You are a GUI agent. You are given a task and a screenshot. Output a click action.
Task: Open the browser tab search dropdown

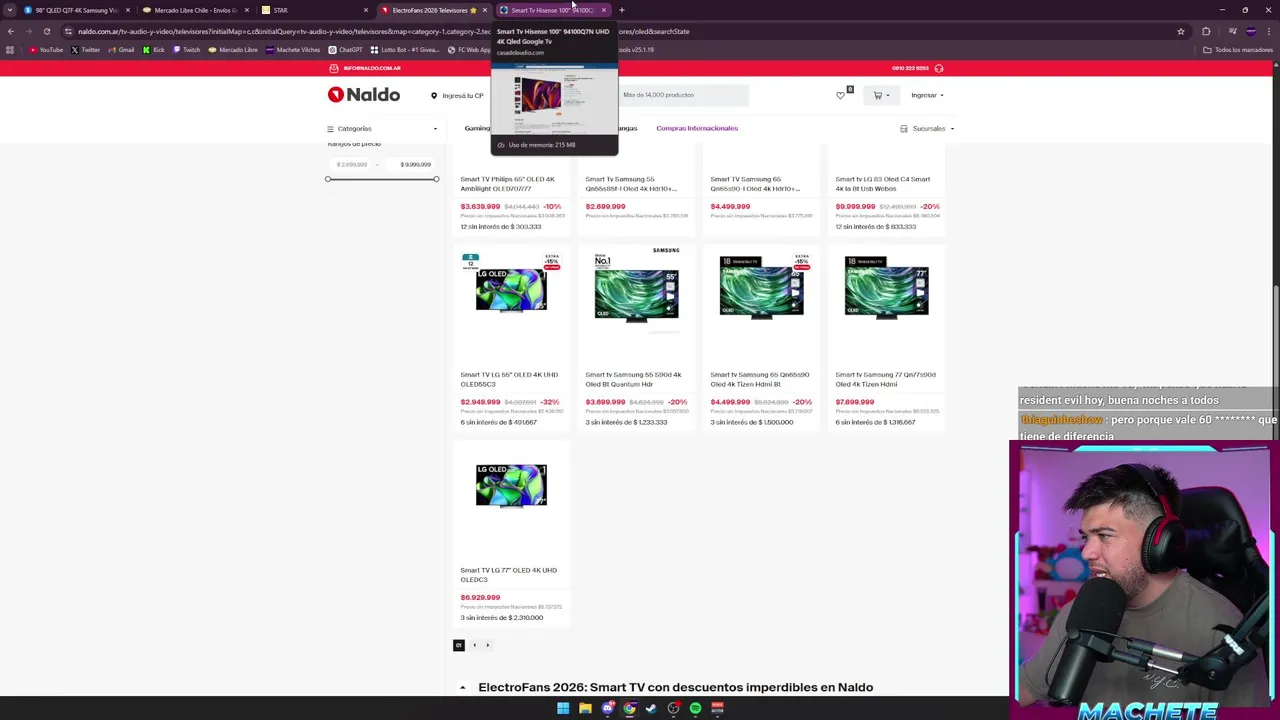tap(10, 10)
